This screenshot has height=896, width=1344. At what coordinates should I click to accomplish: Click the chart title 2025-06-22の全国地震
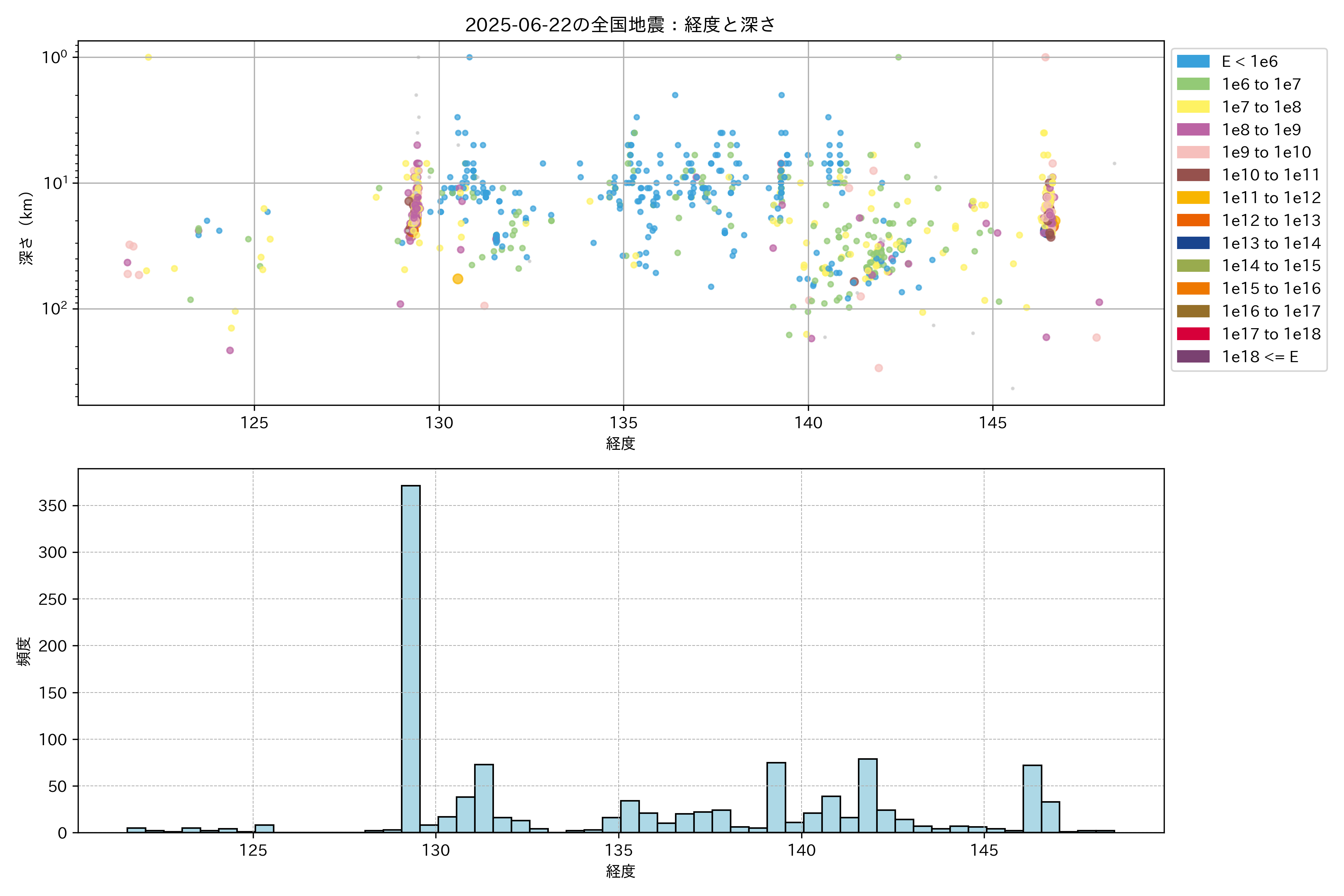[x=620, y=25]
